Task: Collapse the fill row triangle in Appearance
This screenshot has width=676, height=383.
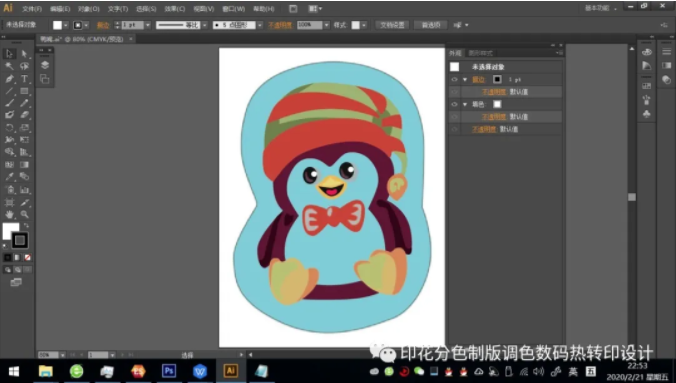Action: click(x=465, y=104)
